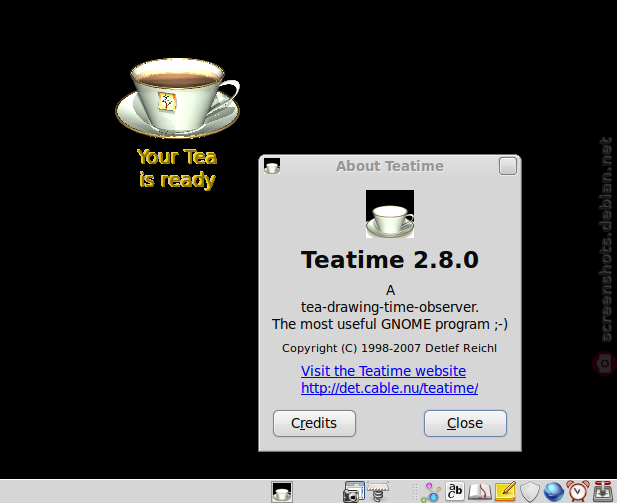Click the "tea-drawing-time-observer." description text
The width and height of the screenshot is (617, 503).
click(390, 307)
